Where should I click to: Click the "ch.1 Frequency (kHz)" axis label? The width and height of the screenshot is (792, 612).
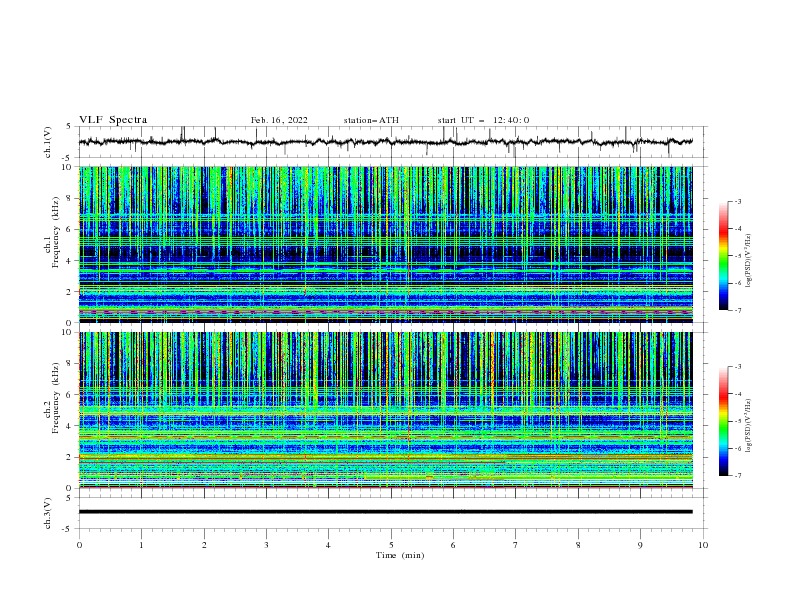point(51,232)
